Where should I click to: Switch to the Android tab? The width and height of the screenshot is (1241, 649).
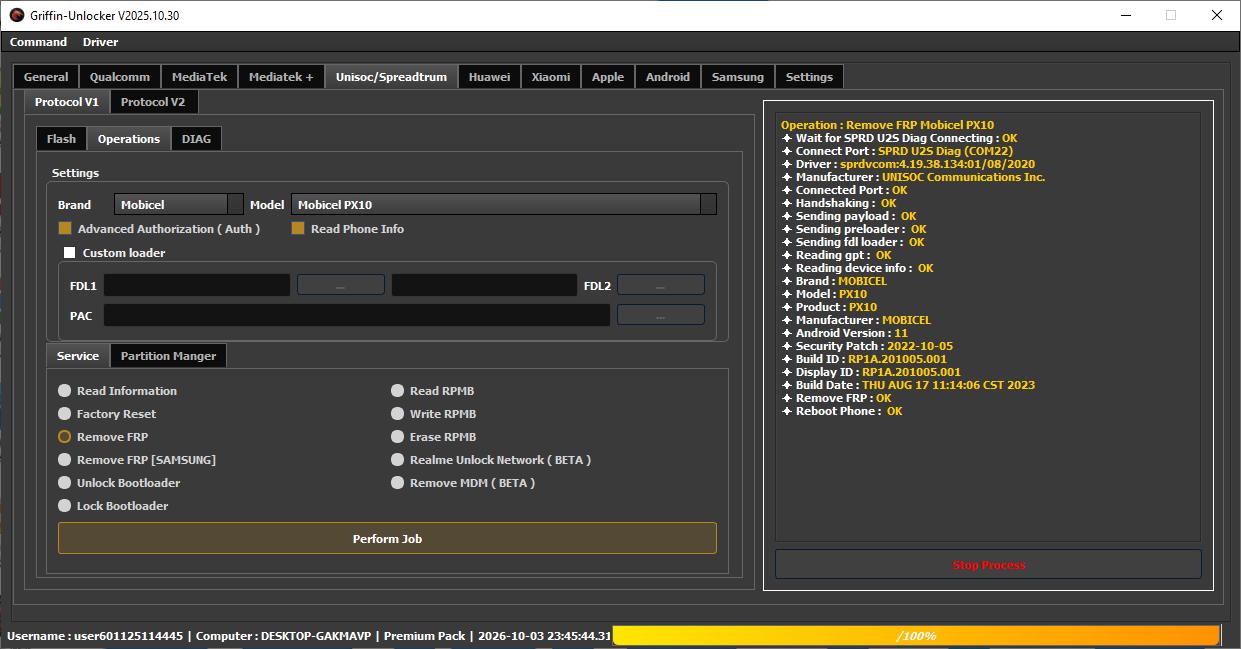pyautogui.click(x=667, y=77)
